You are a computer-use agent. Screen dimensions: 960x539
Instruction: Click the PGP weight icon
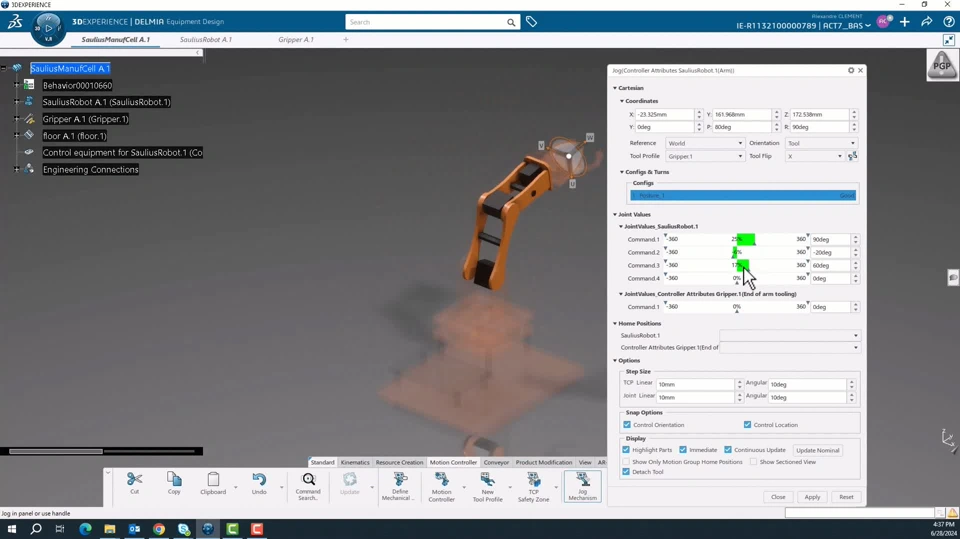pos(942,64)
